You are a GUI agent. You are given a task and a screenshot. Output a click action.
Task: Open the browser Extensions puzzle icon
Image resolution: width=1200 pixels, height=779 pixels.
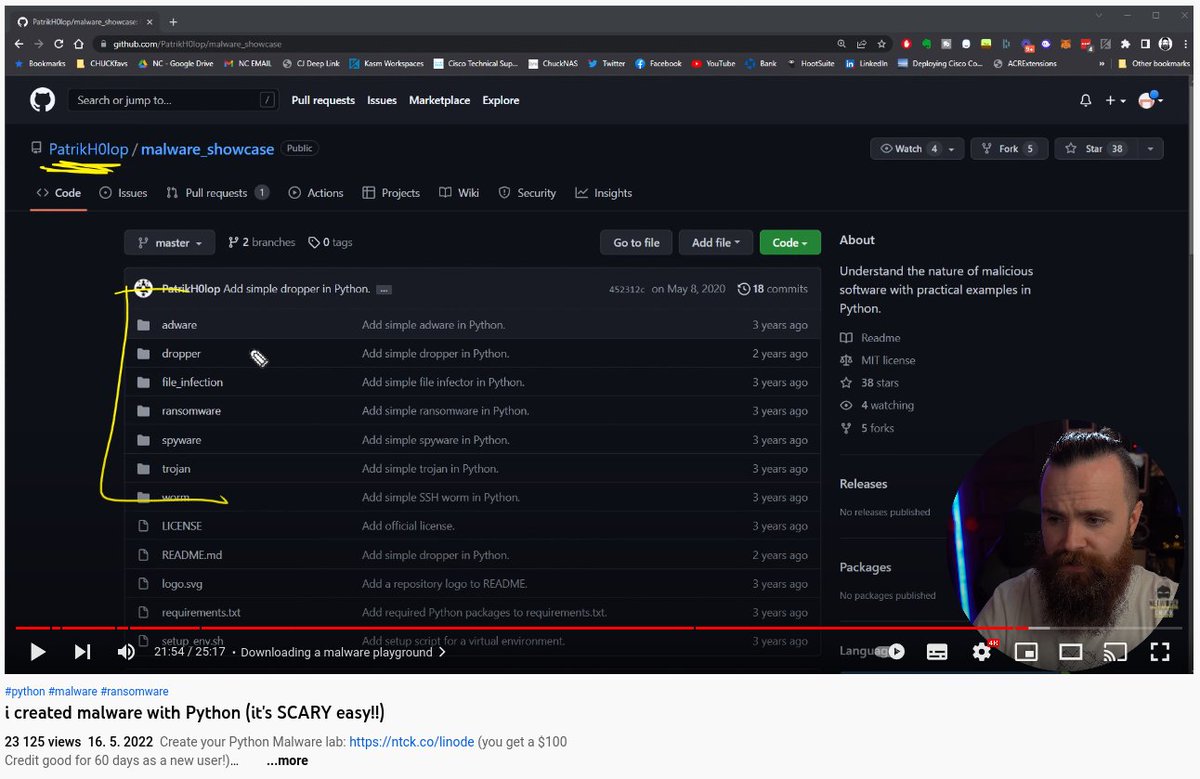click(x=1125, y=44)
